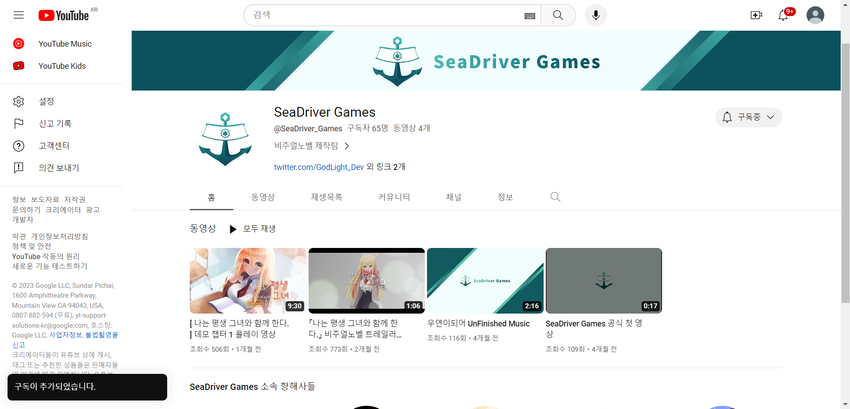The height and width of the screenshot is (409, 850).
Task: Click the 구독이 추가되었습니다 toast notification
Action: [x=87, y=387]
